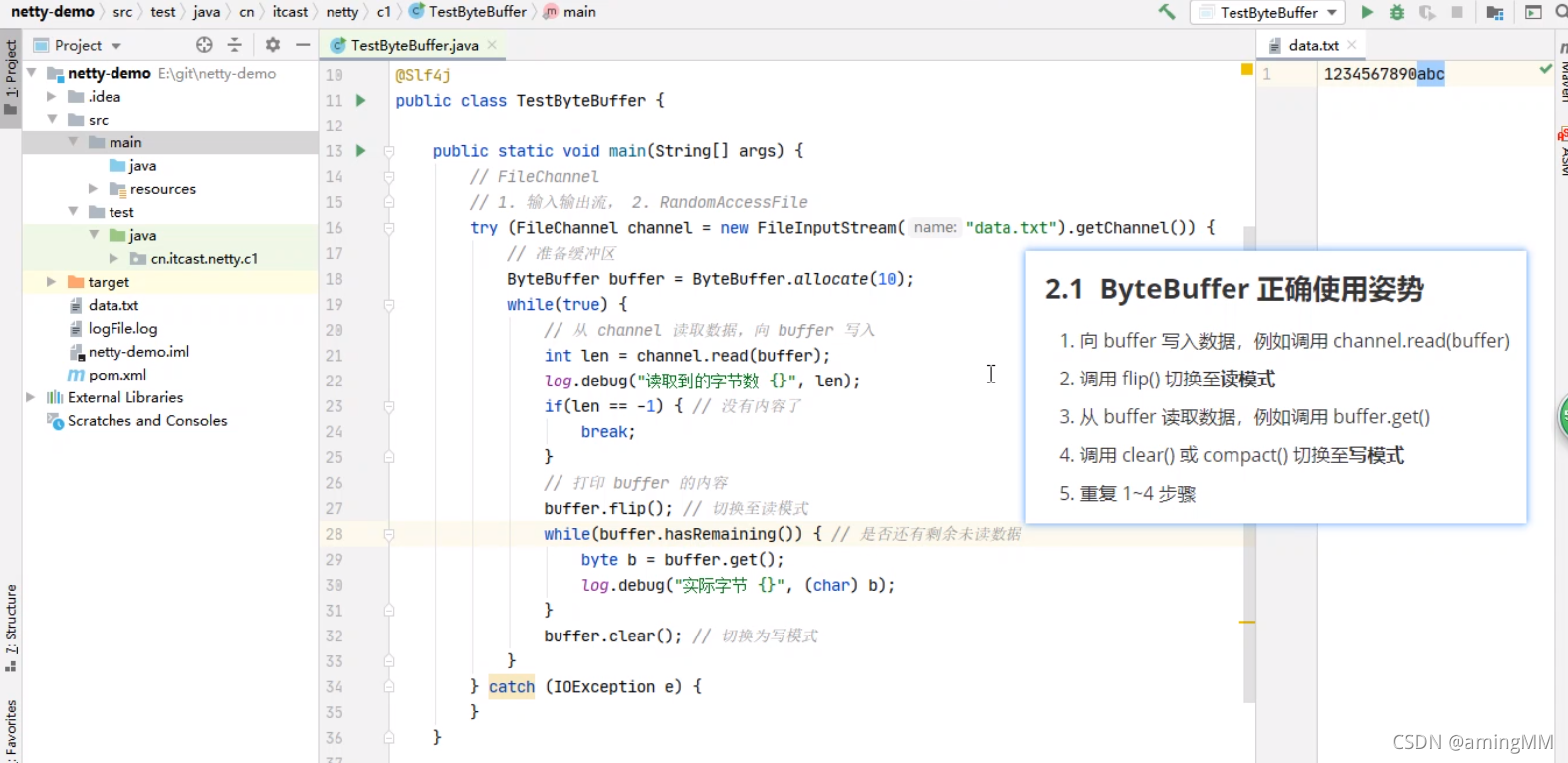Expand External Libraries node
The height and width of the screenshot is (763, 1568).
pos(31,396)
